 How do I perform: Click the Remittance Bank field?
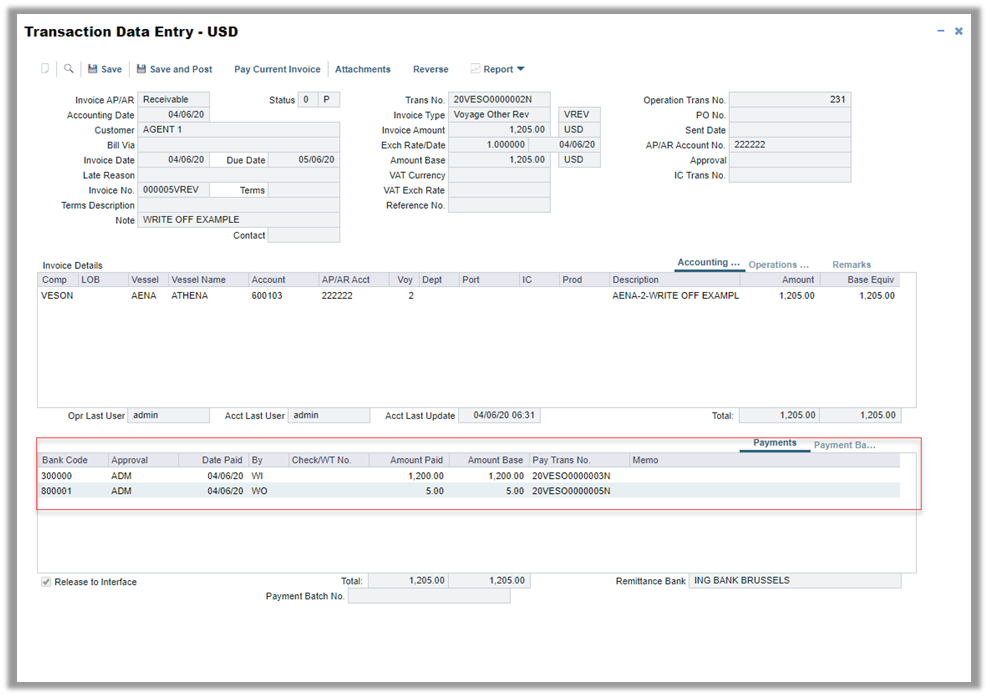tap(795, 581)
